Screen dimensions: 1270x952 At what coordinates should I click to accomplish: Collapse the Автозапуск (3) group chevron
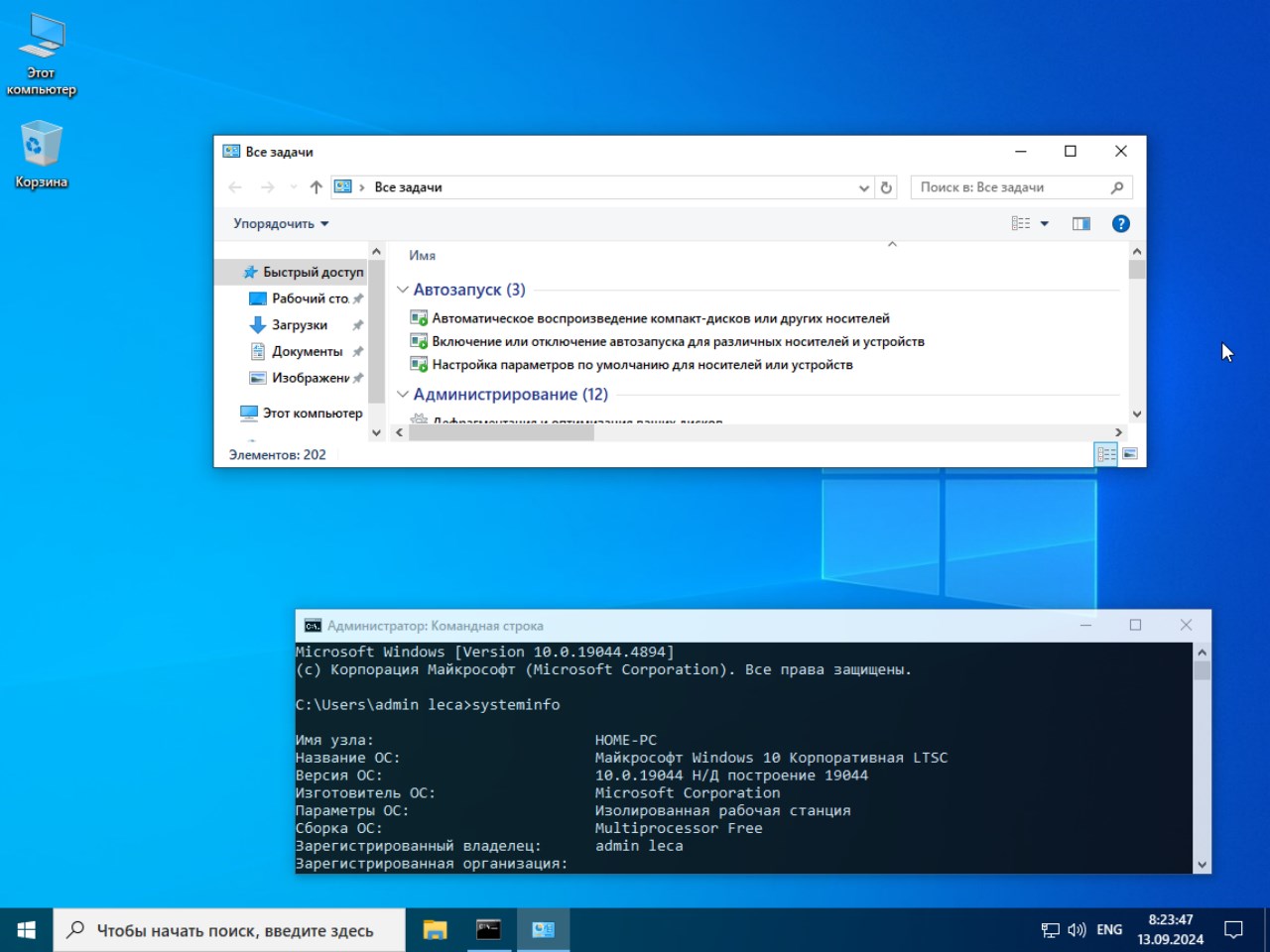point(403,290)
